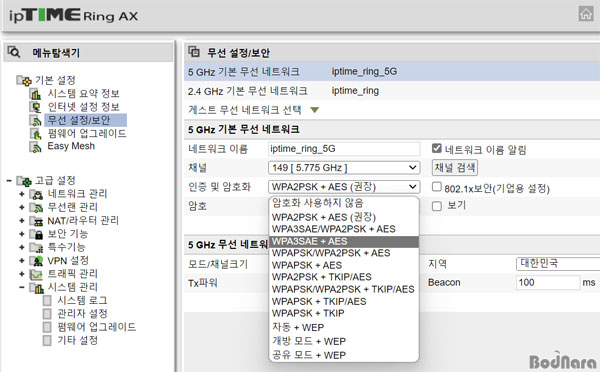
Task: Click the 시스템 관리 icon
Action: pos(36,287)
